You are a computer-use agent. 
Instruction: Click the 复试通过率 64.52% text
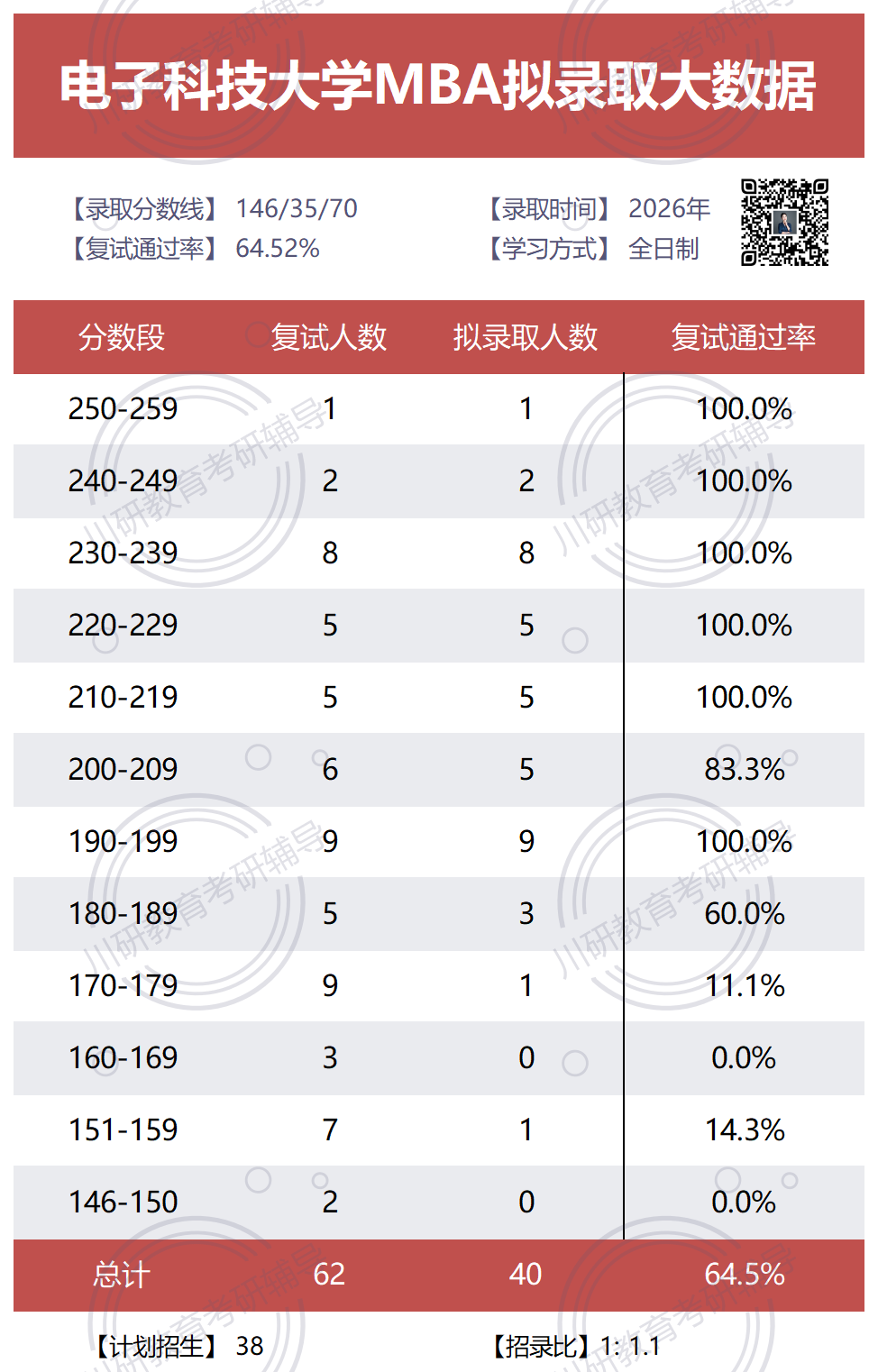coord(194,249)
